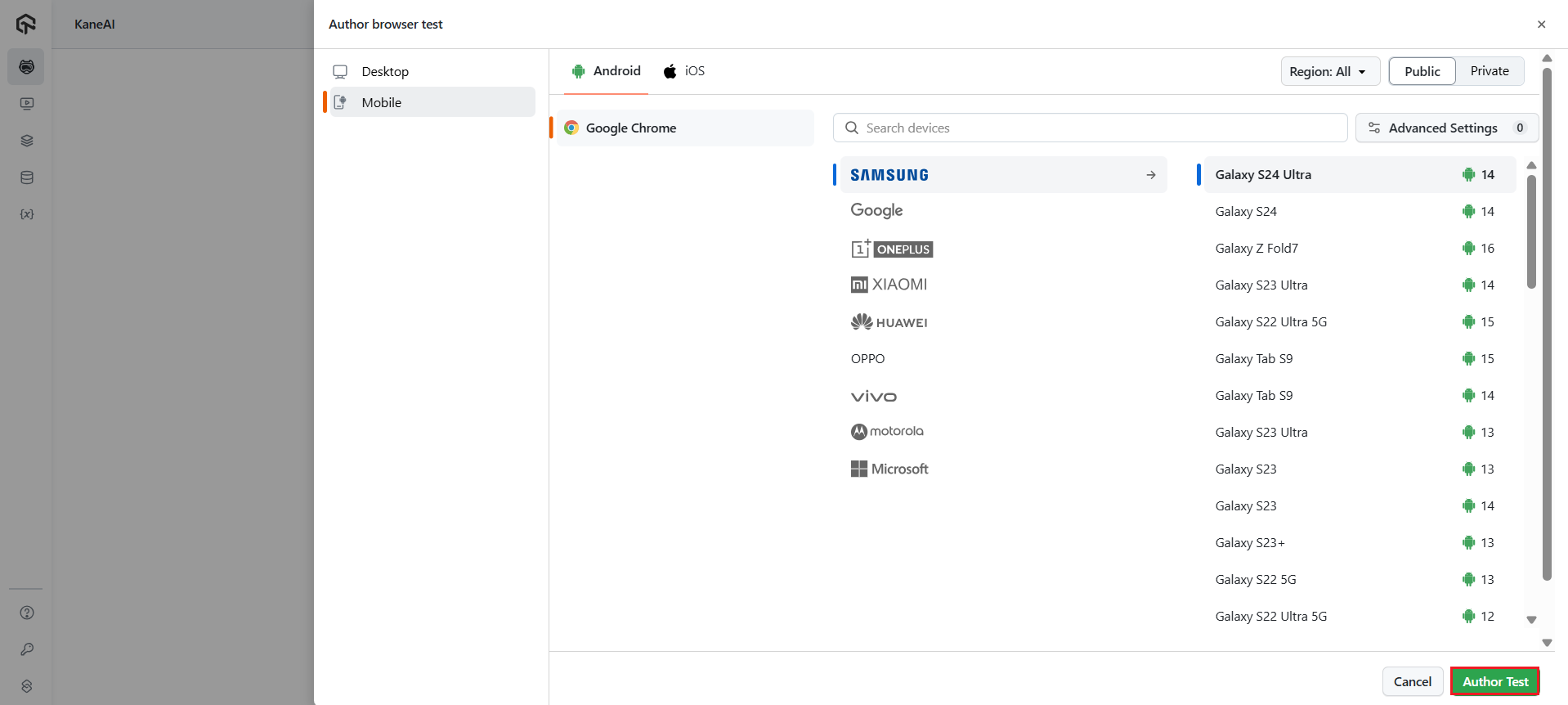Click the key icon in left sidebar

click(x=26, y=649)
